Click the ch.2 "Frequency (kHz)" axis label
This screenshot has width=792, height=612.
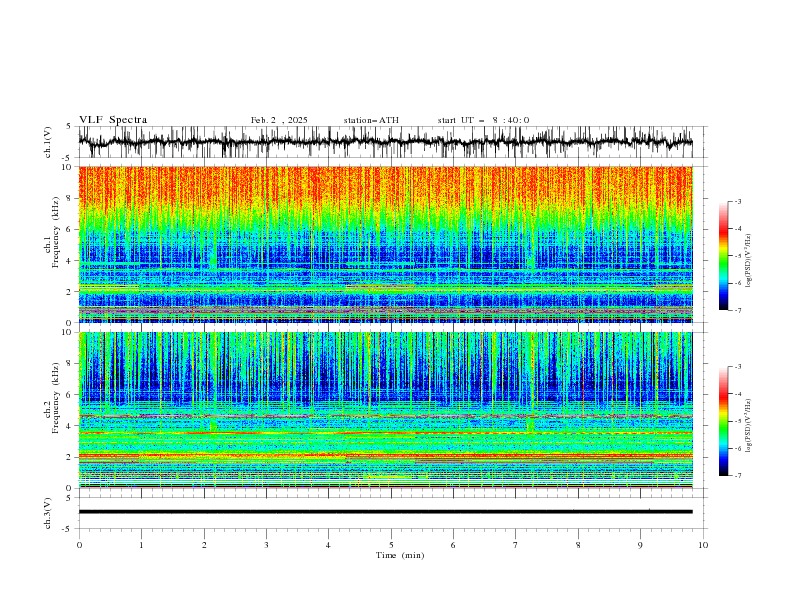[56, 398]
